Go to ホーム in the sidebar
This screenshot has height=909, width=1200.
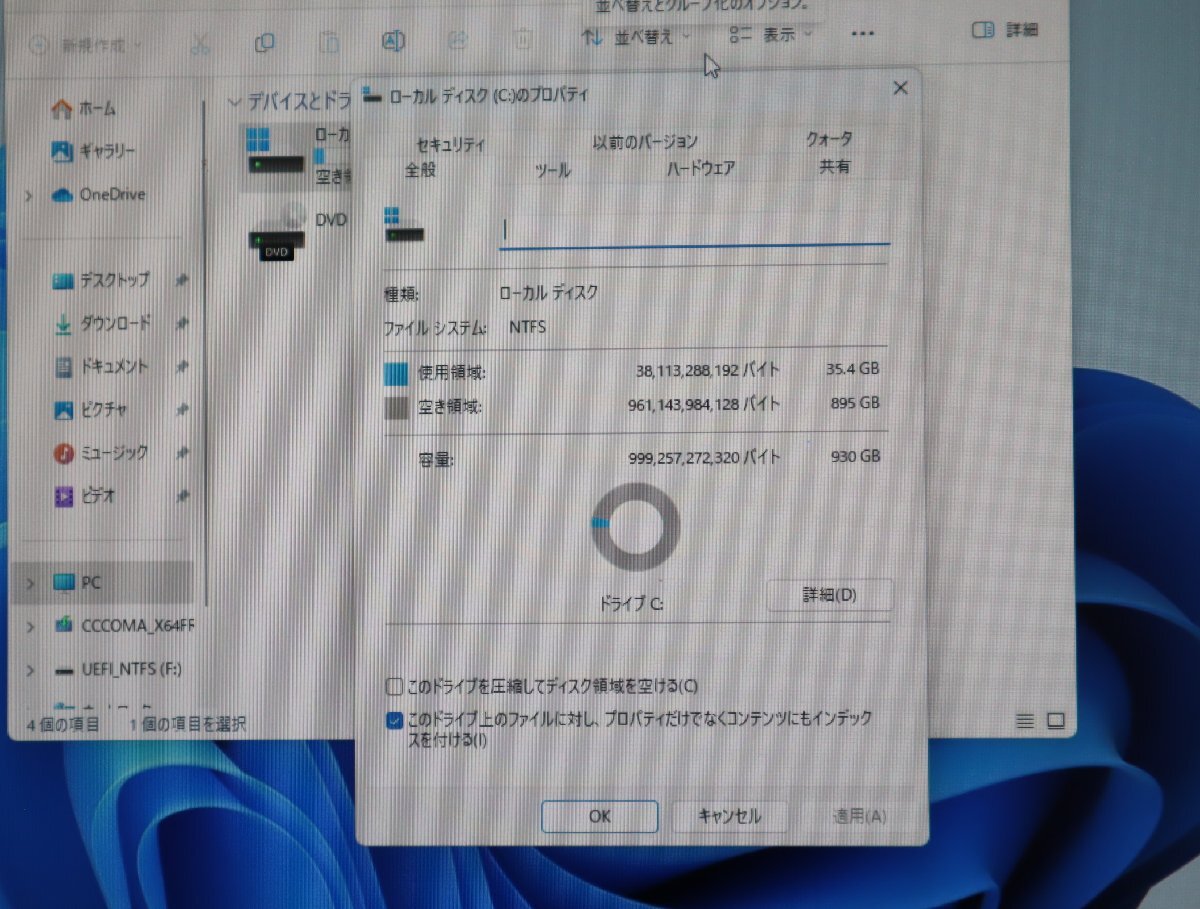84,108
